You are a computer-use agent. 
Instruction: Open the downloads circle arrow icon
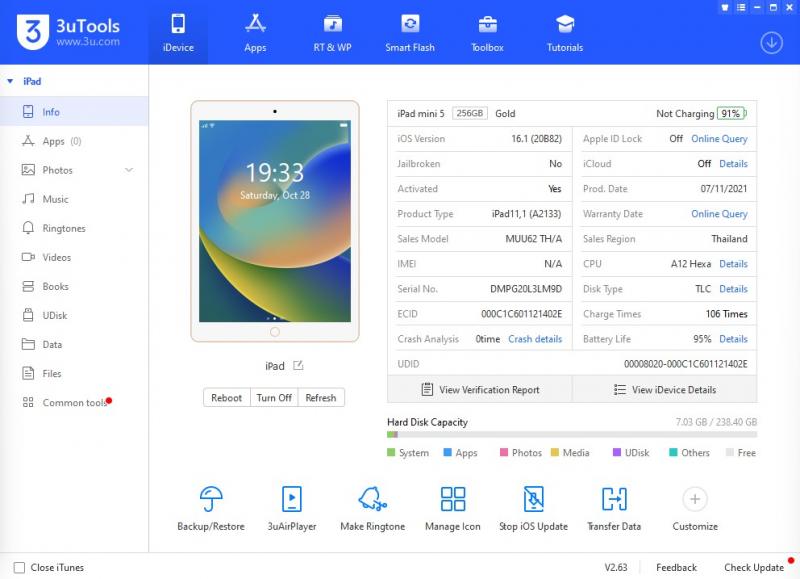[x=771, y=43]
